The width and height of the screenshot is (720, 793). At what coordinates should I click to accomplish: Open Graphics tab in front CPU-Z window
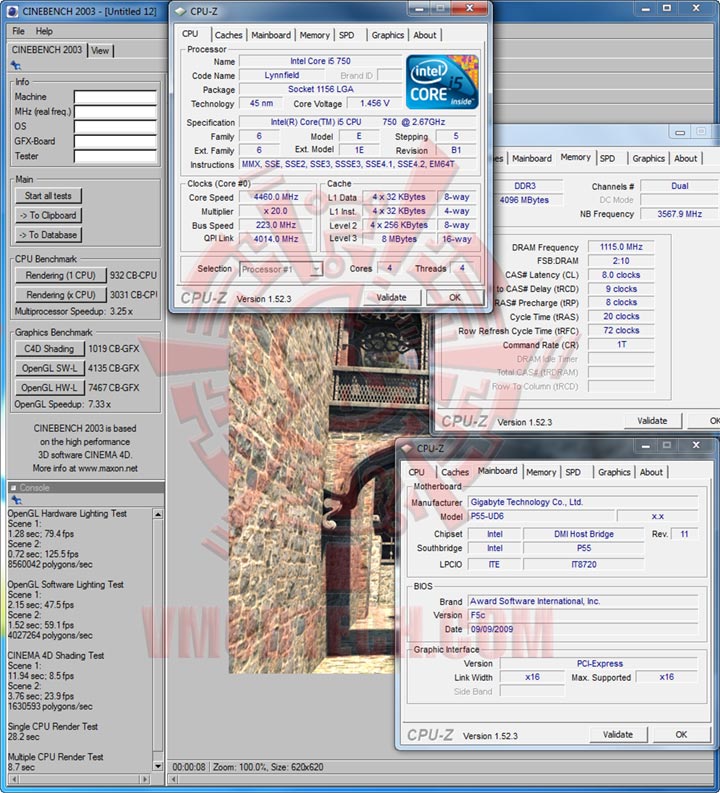point(388,35)
